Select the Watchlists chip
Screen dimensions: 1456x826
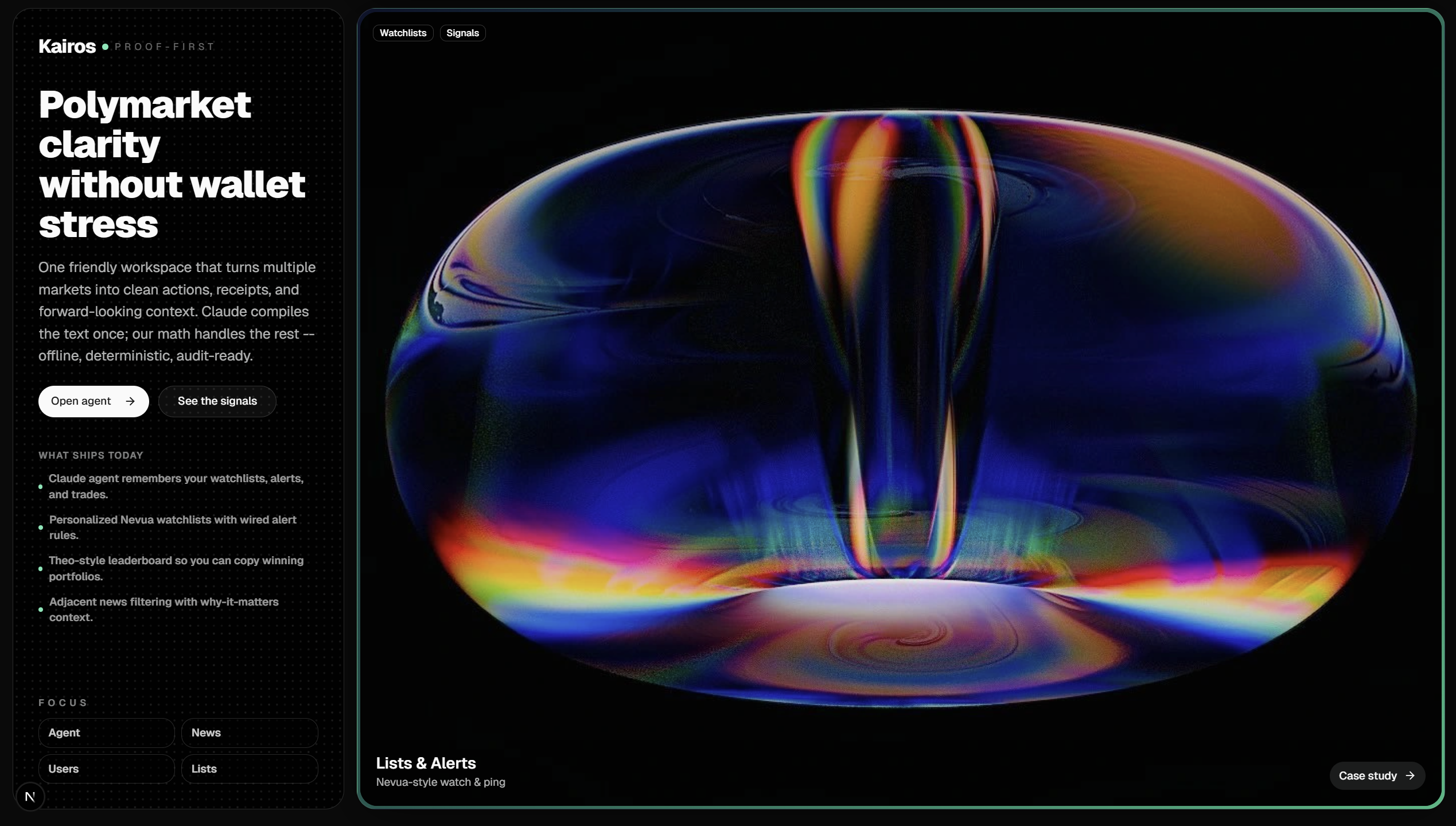tap(403, 33)
